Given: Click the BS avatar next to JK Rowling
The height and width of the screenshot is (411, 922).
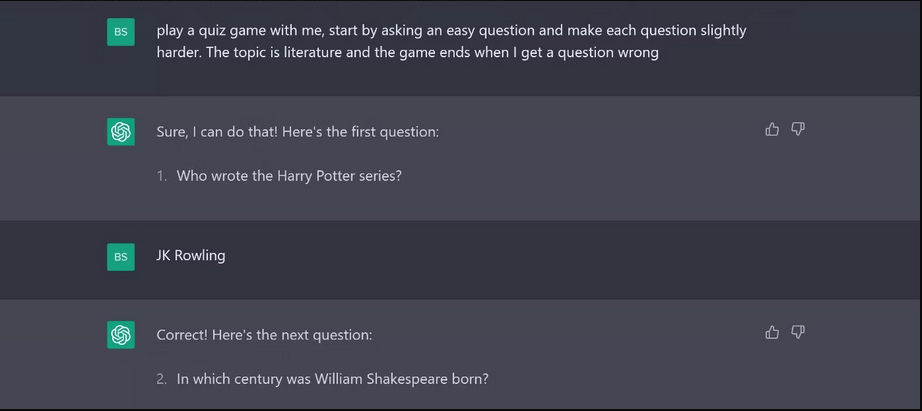Looking at the screenshot, I should tap(121, 257).
